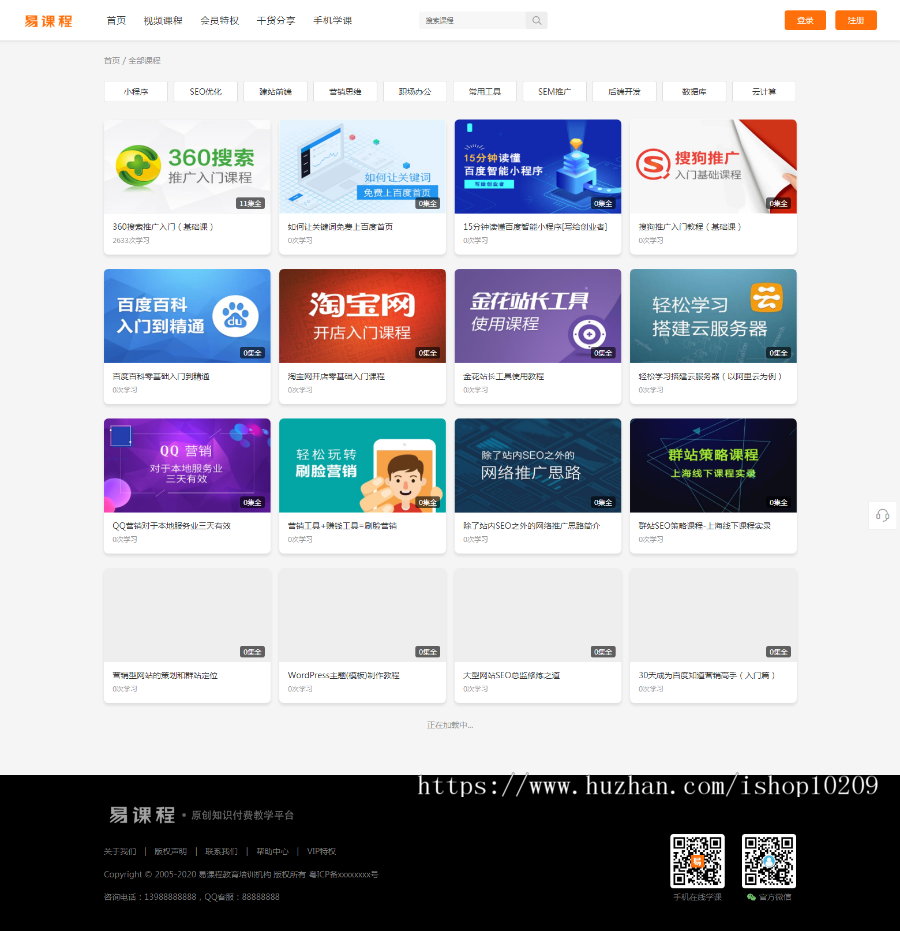900x931 pixels.
Task: Click title 搜狗推广入门教程（基础课）
Action: click(x=690, y=227)
